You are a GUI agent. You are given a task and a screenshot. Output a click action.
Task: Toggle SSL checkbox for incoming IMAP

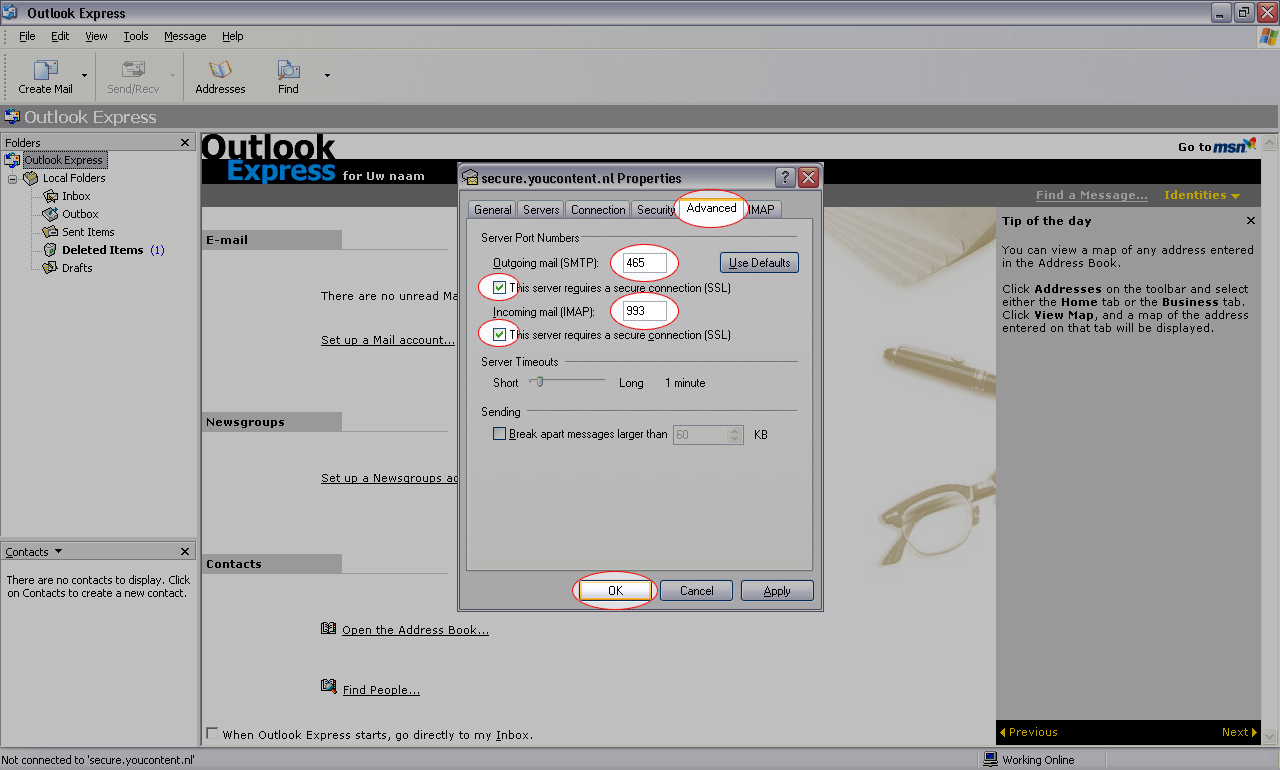500,335
